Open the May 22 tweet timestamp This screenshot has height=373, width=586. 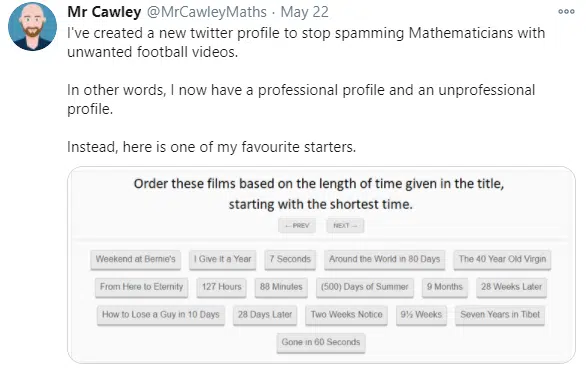[305, 12]
